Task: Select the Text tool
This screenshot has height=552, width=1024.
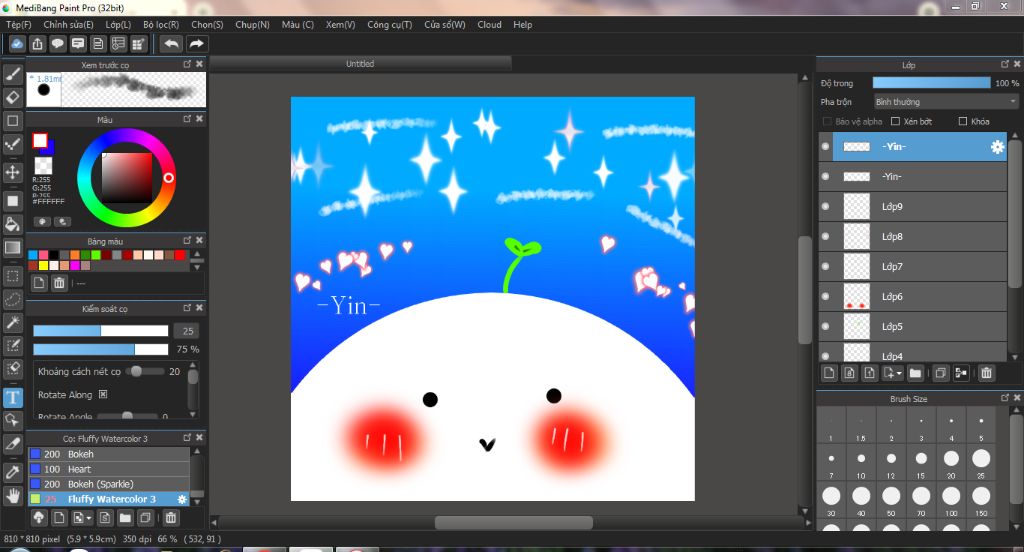Action: 12,397
